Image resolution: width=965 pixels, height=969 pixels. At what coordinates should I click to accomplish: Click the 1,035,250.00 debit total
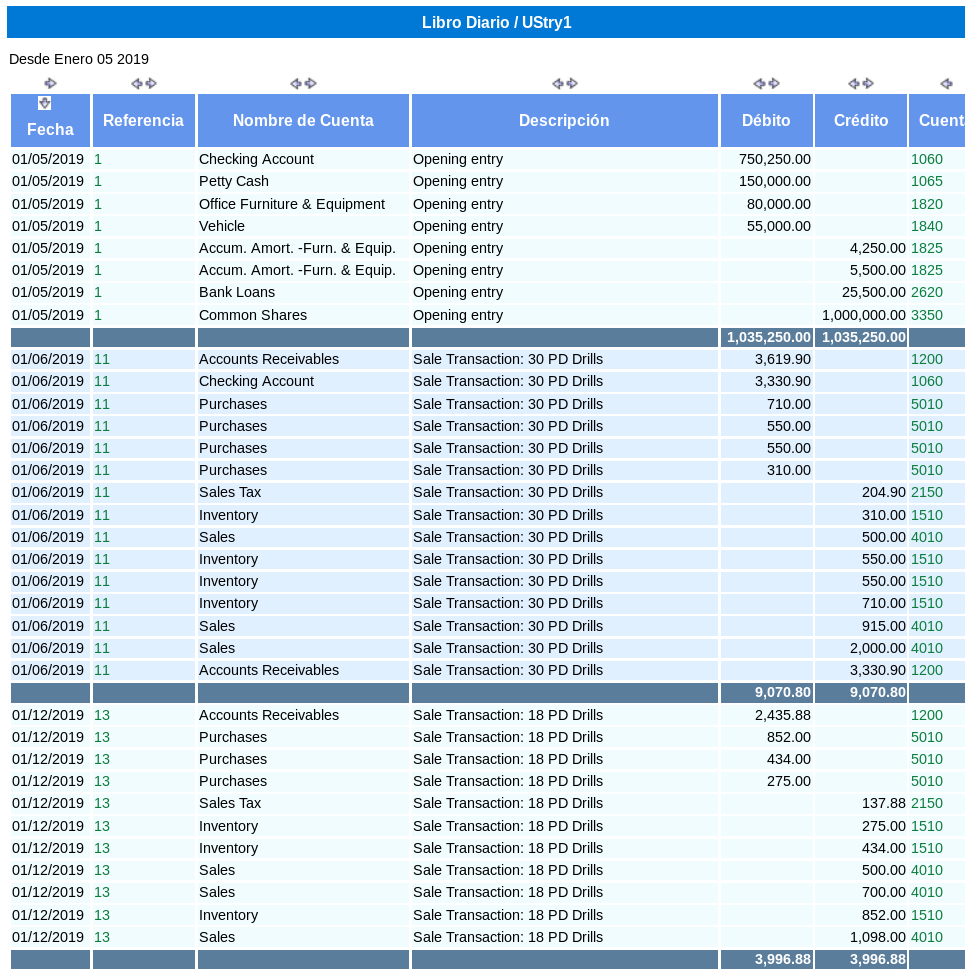769,337
